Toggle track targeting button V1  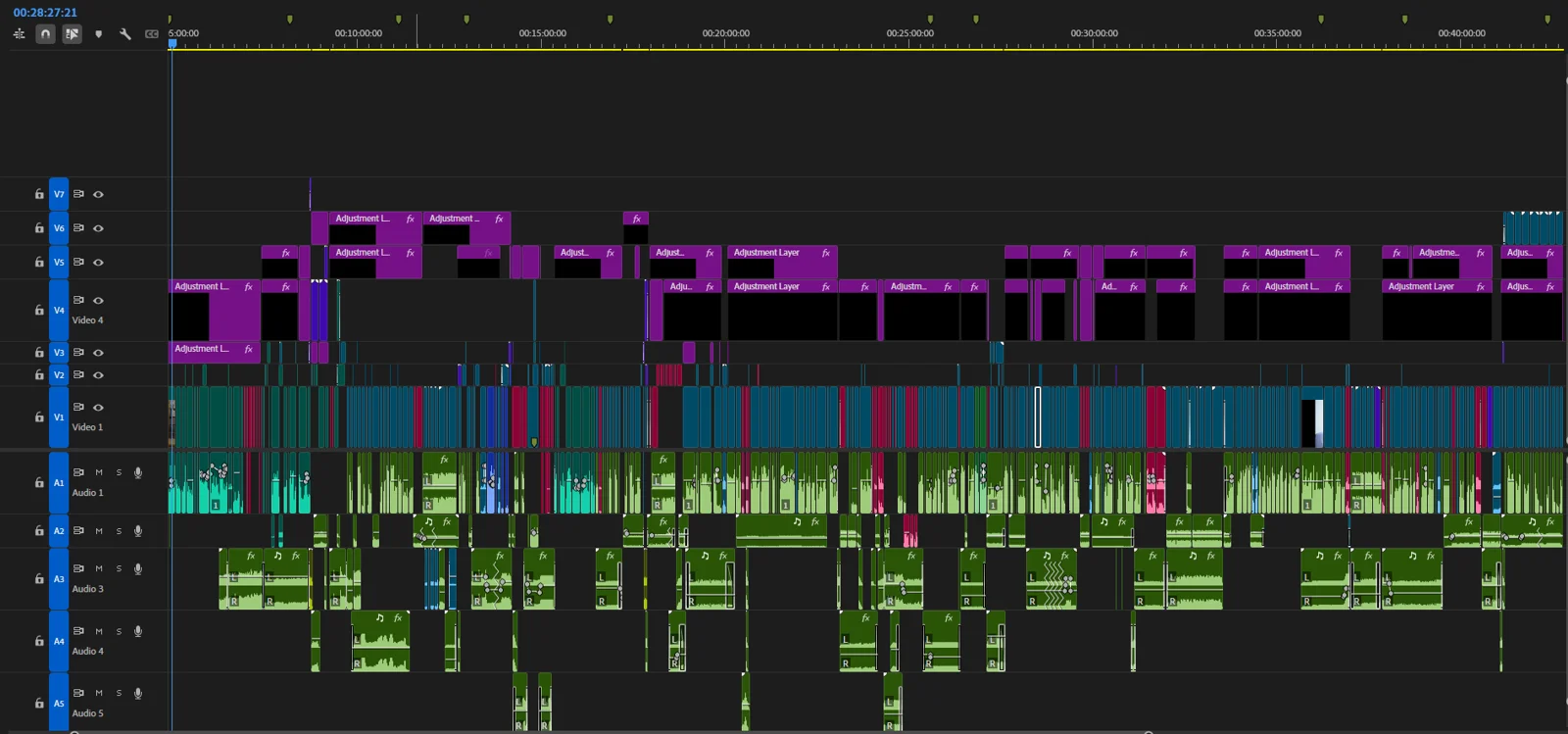pyautogui.click(x=59, y=416)
